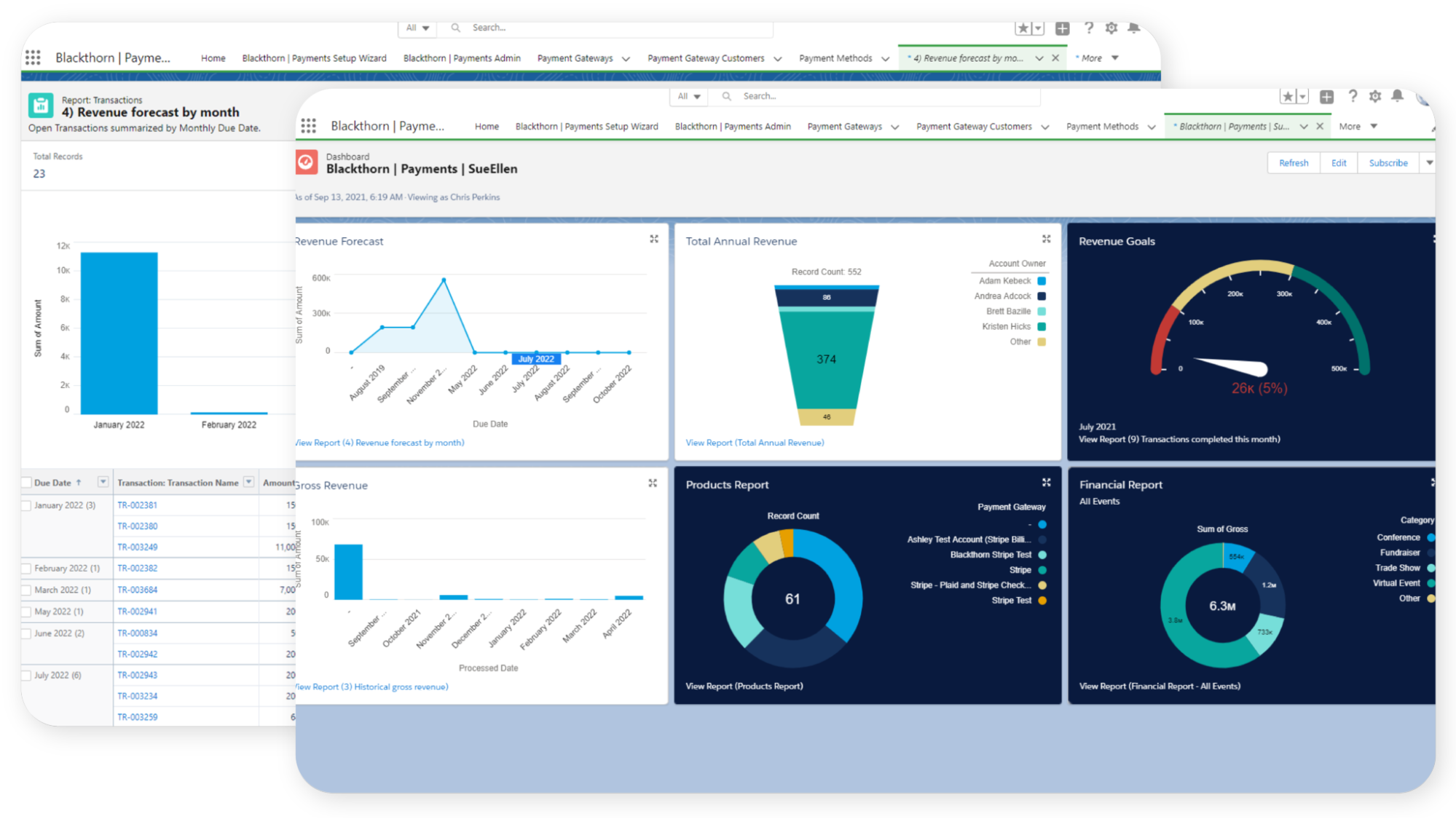Click the help question mark icon
The height and width of the screenshot is (819, 1456).
tap(1353, 96)
